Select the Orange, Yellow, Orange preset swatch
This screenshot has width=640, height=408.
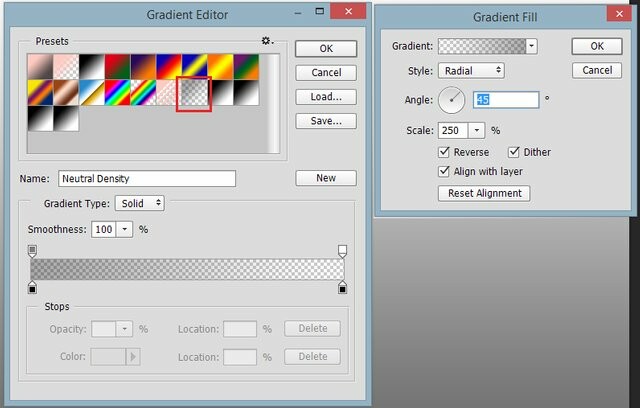point(220,67)
